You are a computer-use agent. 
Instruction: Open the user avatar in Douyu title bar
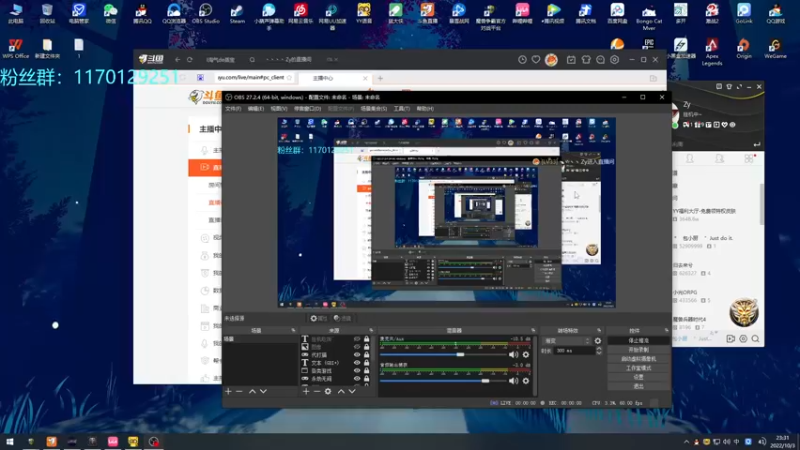[552, 60]
